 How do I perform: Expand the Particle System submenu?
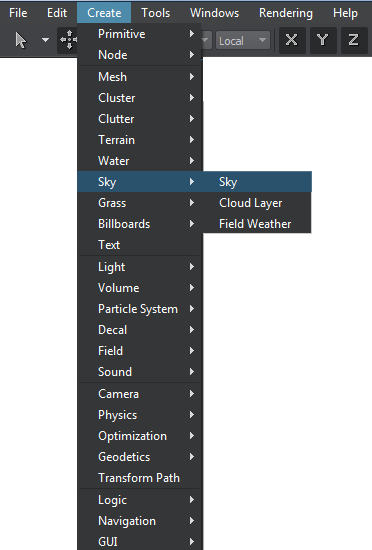140,309
